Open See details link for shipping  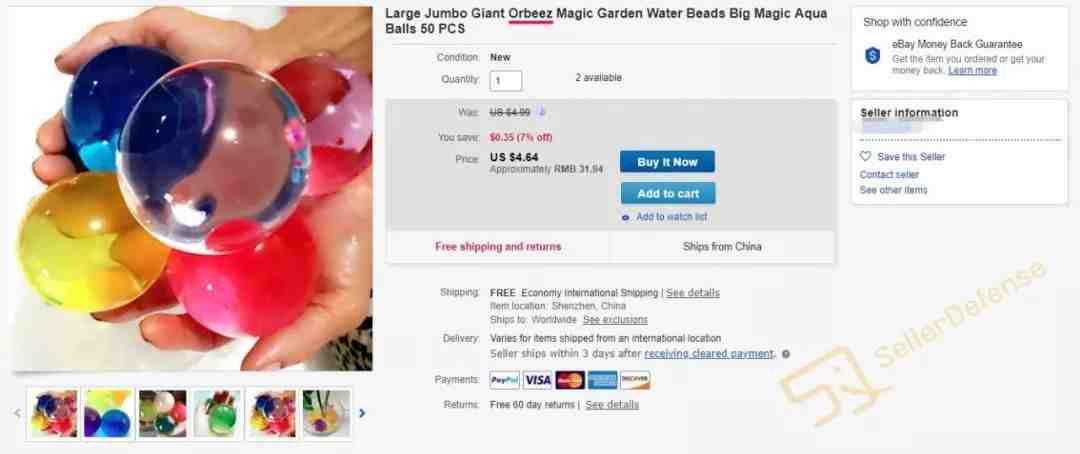click(692, 293)
